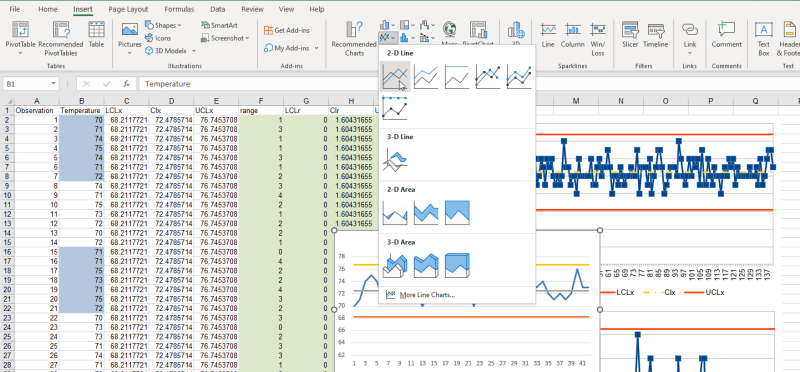Insert a SmartArt graphic
Viewport: 800px width, 372px height.
pos(219,25)
